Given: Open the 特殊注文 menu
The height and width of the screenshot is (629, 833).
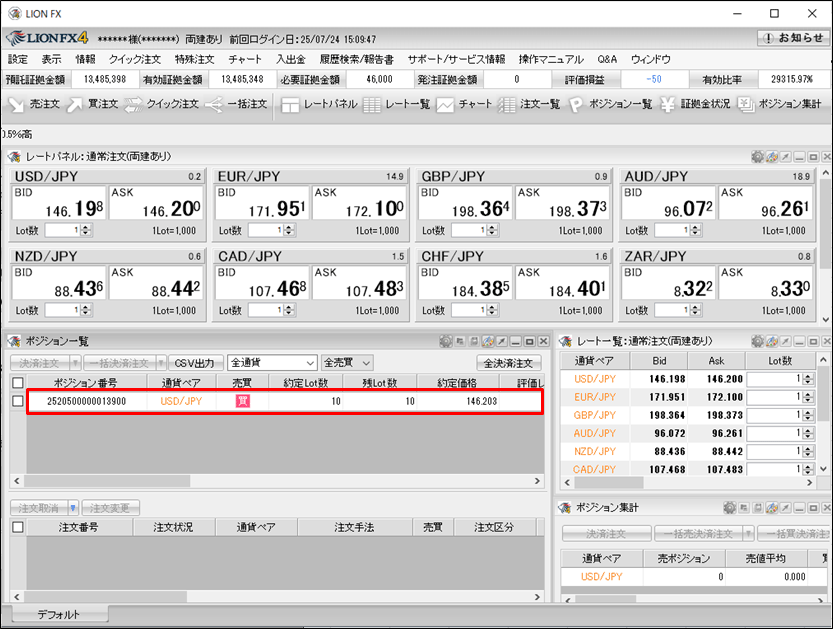Looking at the screenshot, I should pos(193,59).
